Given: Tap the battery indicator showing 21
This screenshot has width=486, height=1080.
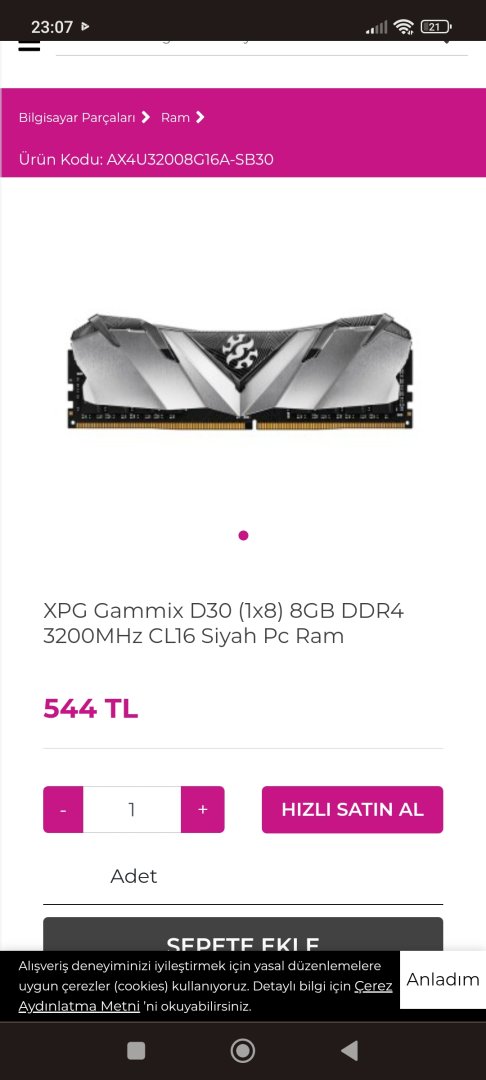Looking at the screenshot, I should pyautogui.click(x=435, y=27).
